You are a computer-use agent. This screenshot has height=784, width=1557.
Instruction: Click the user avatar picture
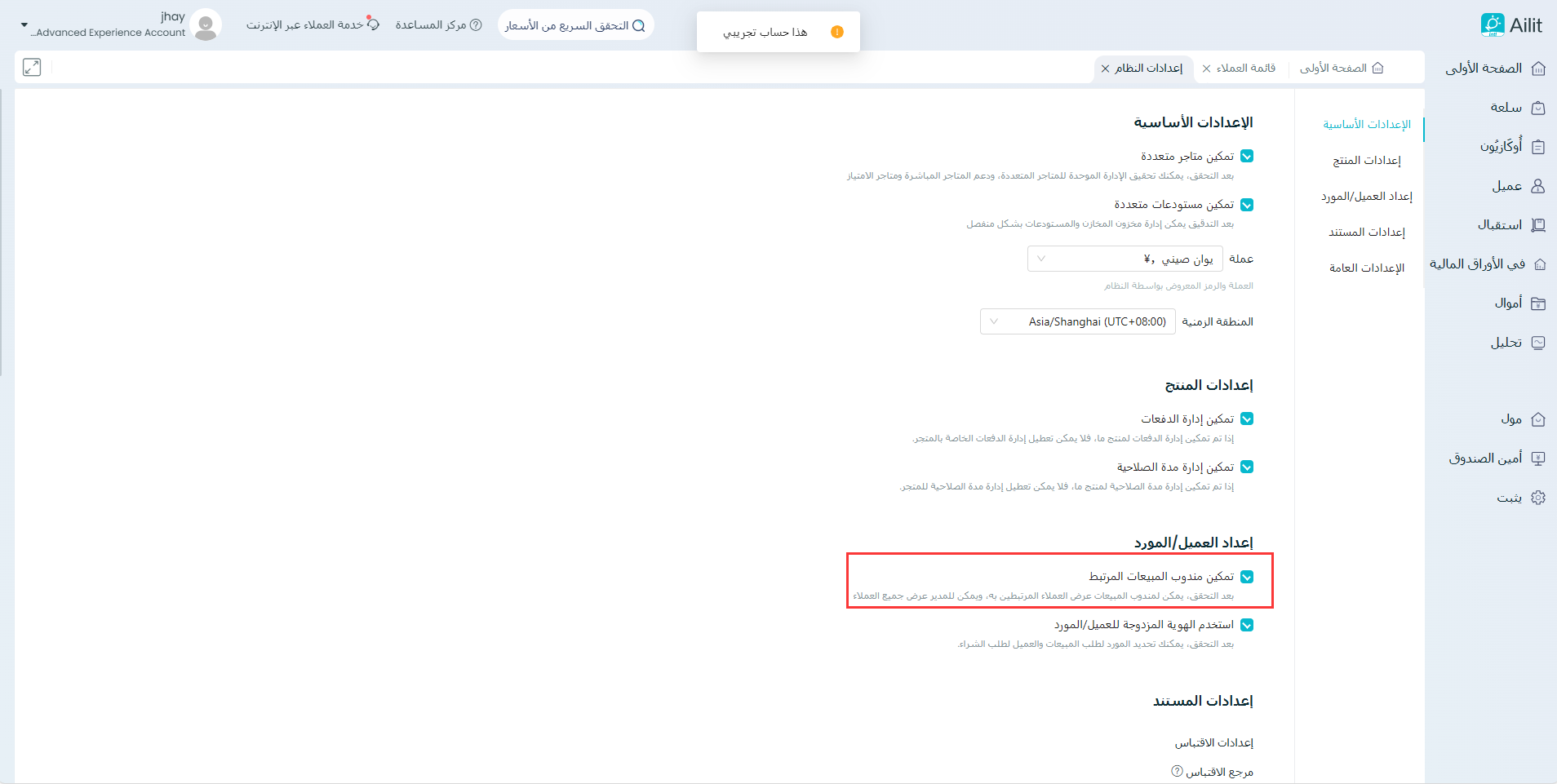(206, 25)
